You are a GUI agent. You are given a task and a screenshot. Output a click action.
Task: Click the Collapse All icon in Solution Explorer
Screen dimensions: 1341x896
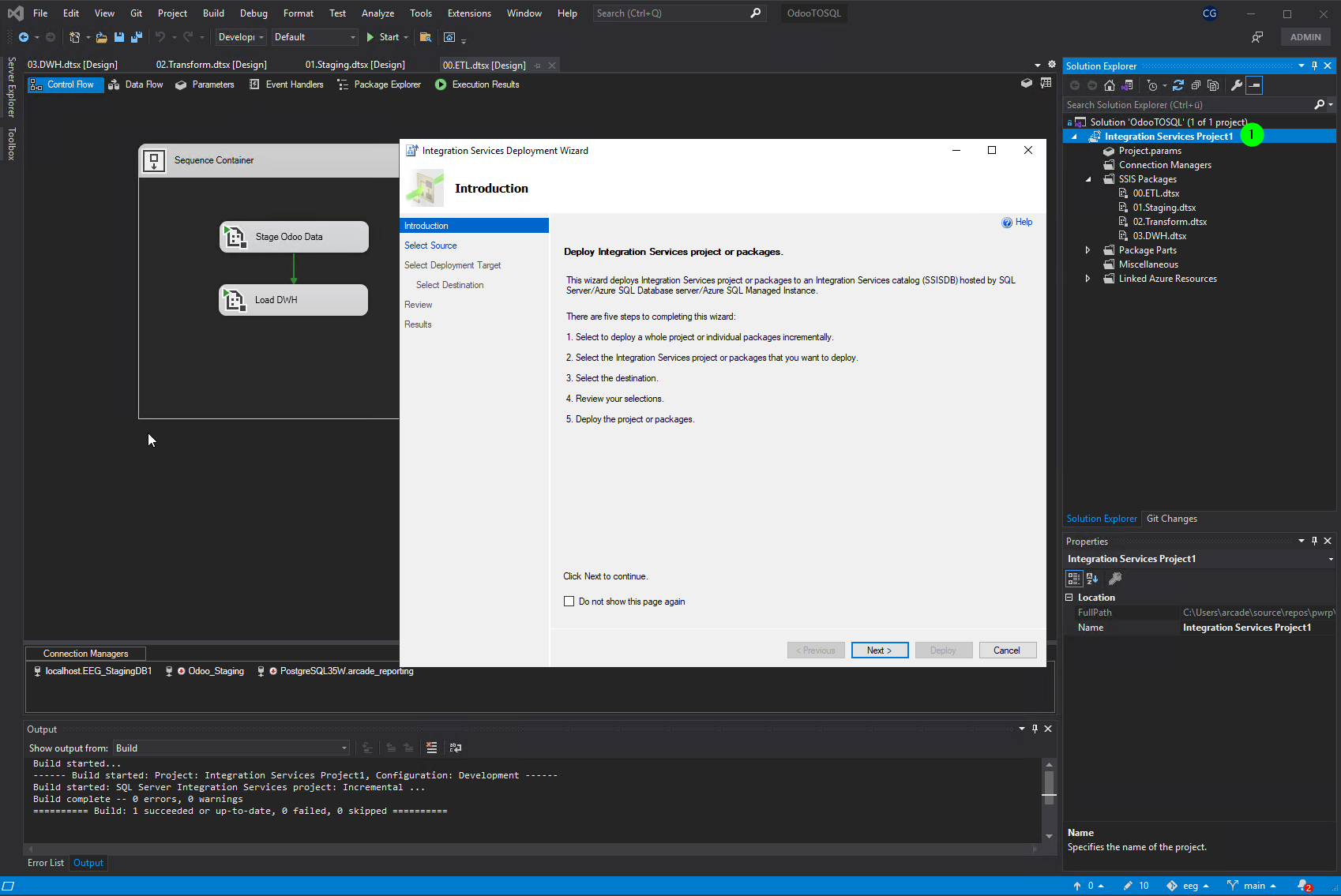tap(1196, 85)
